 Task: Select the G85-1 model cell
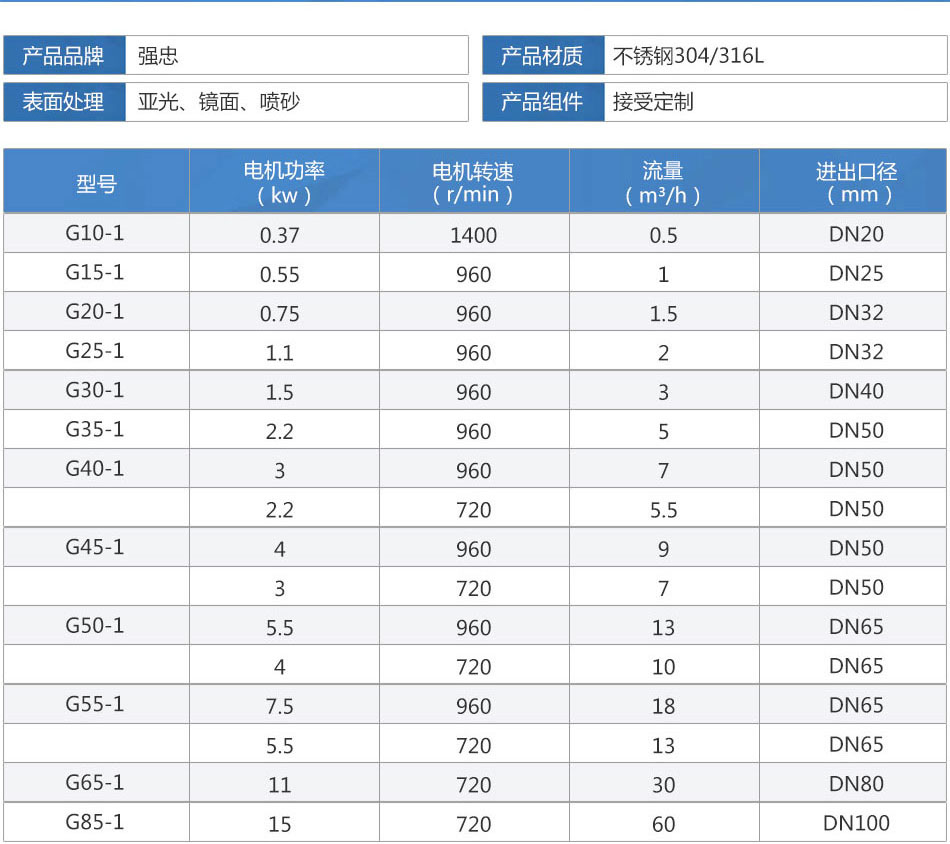(x=96, y=822)
